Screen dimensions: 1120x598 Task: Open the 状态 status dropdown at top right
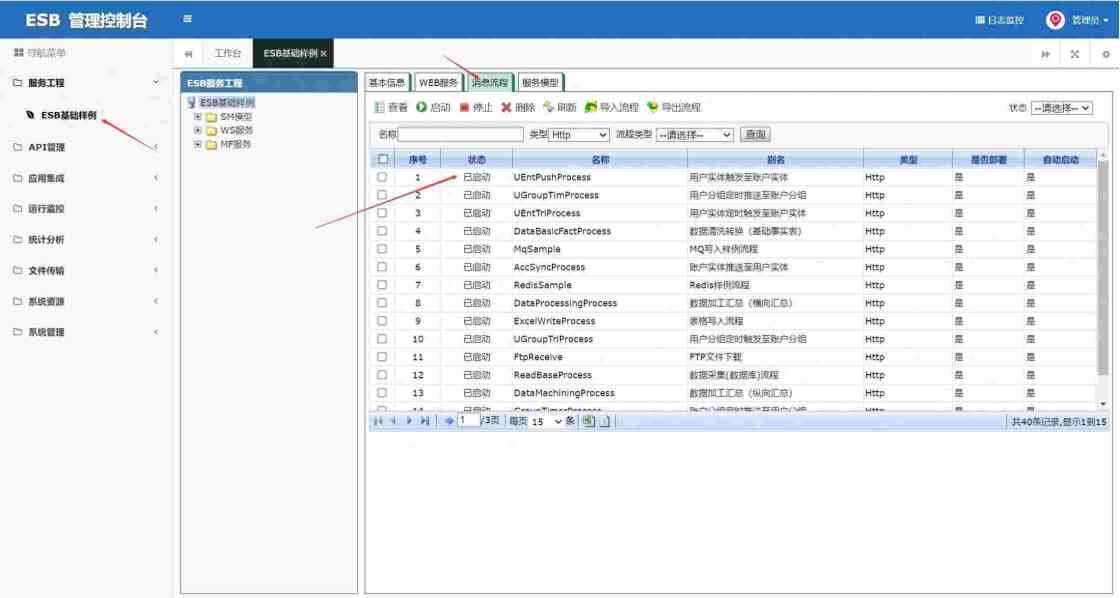[1061, 108]
